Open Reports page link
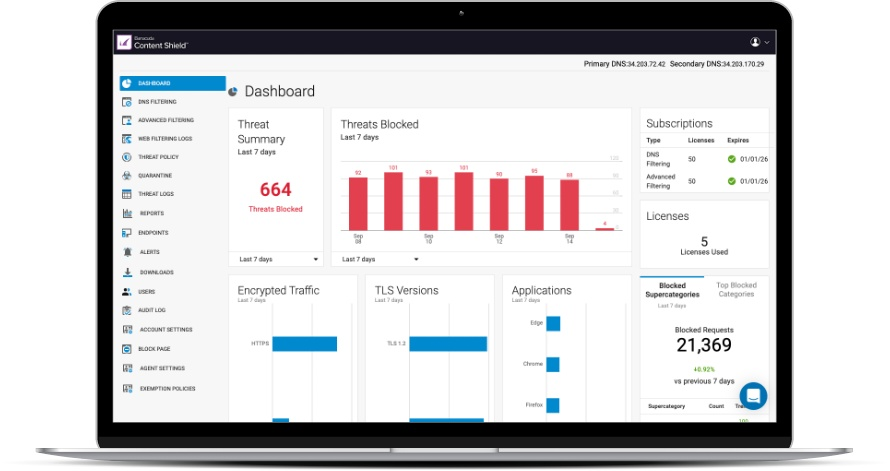 [152, 213]
